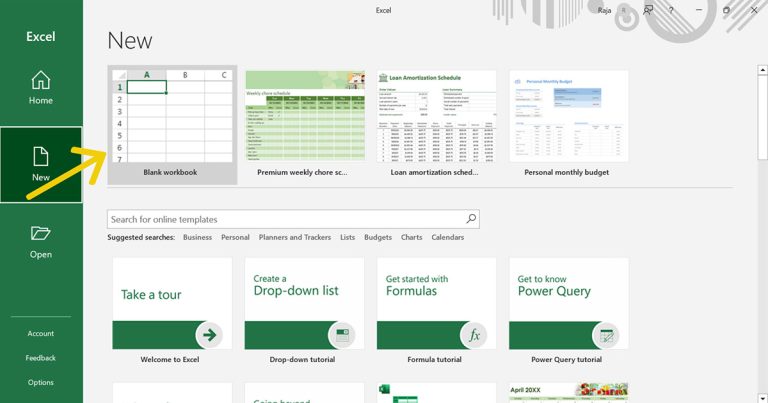Select the Planners and Trackers suggested search
Screen dimensions: 768x403
coord(295,238)
